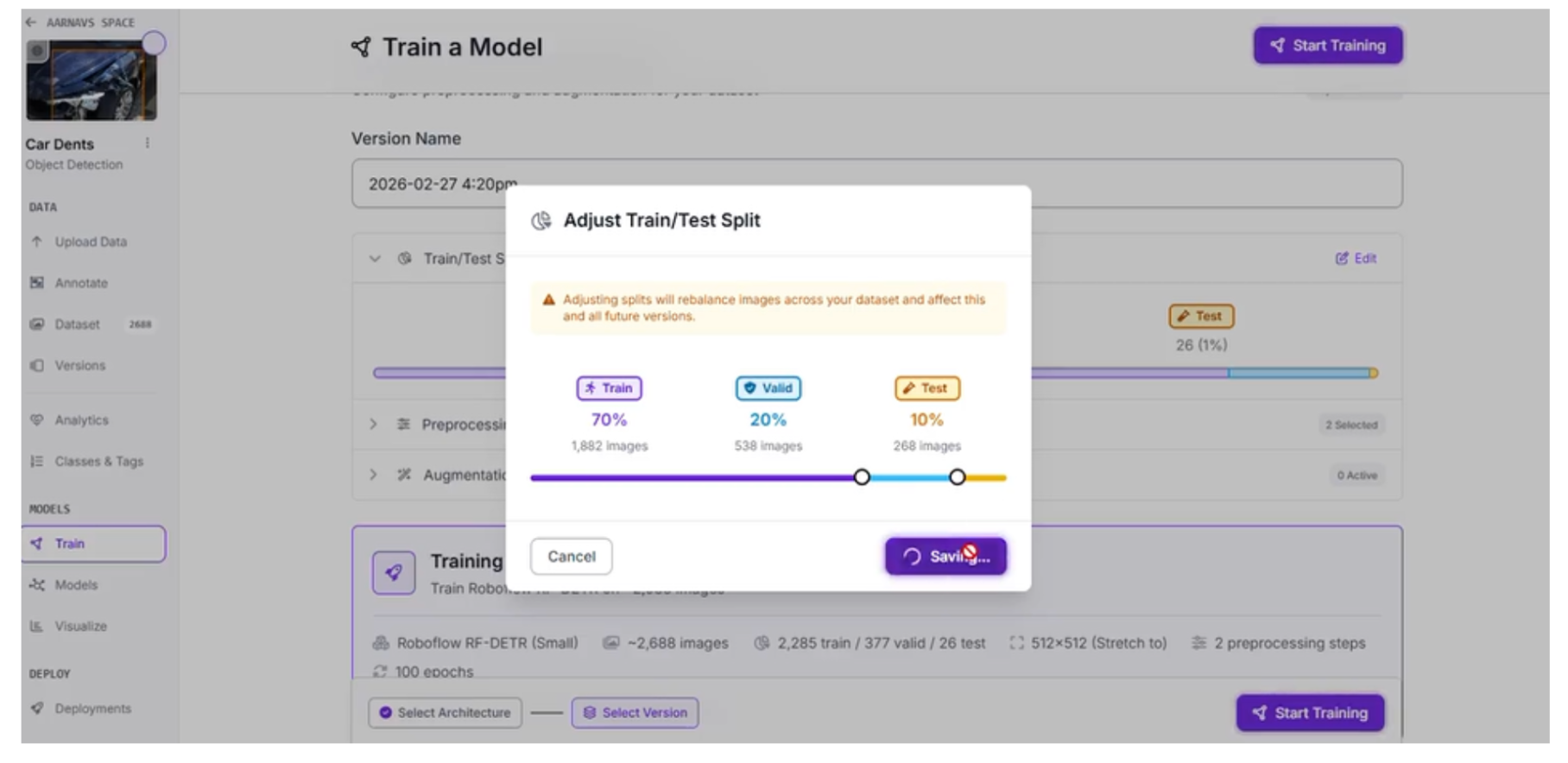Open Upload Data in the sidebar
This screenshot has width=1568, height=763.
tap(90, 242)
